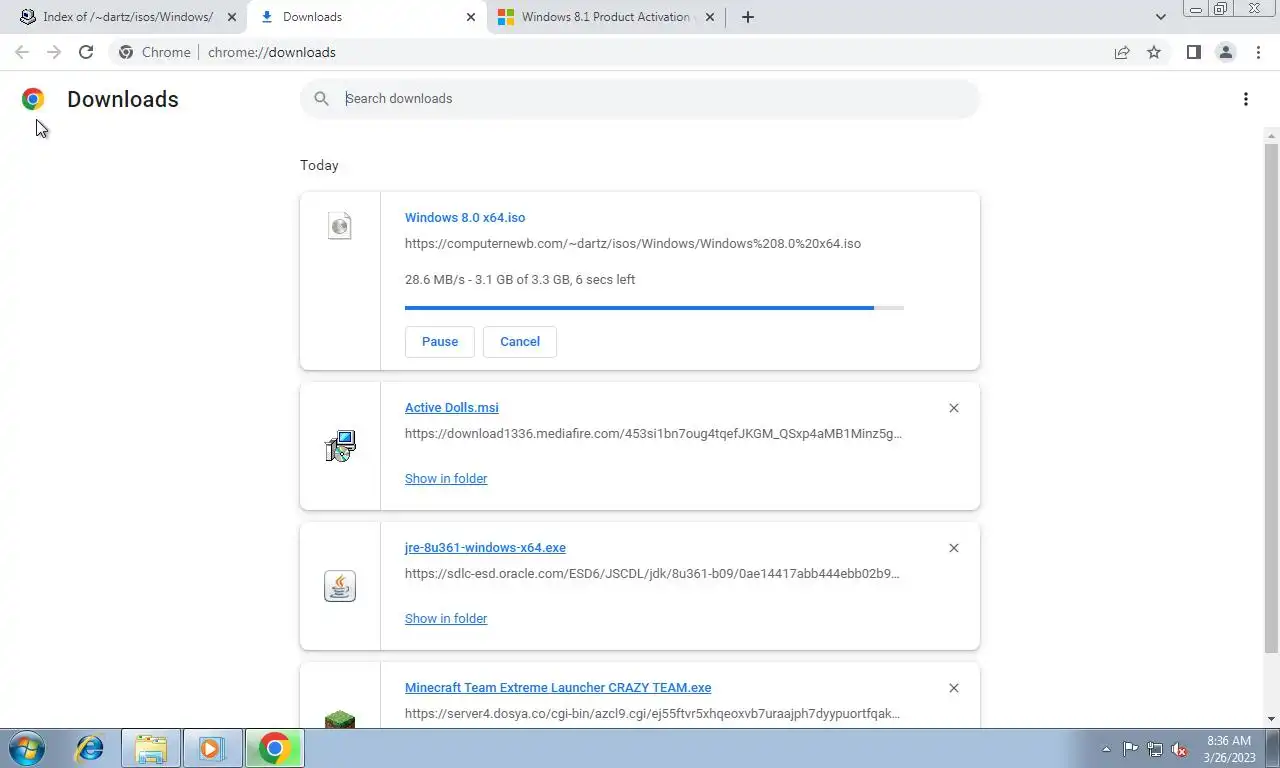Open the Chrome profile avatar
Screen dimensions: 1280x768
click(1225, 52)
